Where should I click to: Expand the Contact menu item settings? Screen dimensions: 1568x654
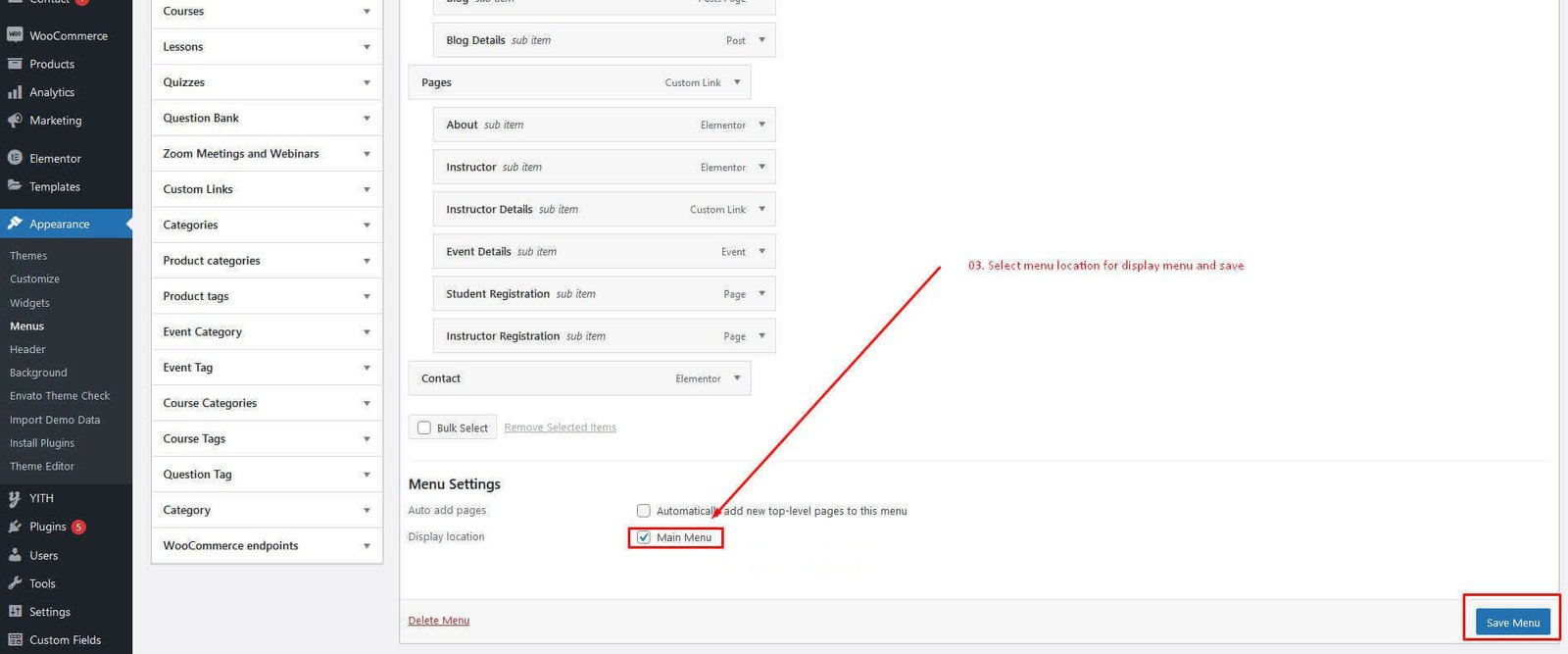[x=737, y=378]
